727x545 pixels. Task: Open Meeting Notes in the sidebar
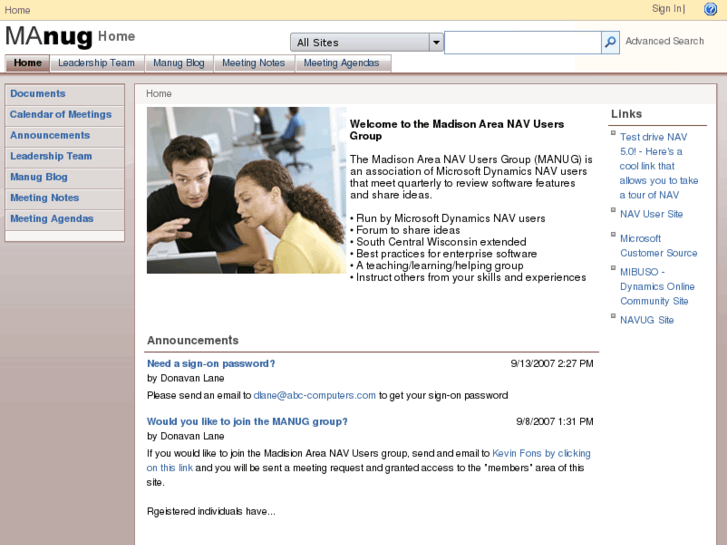click(64, 199)
